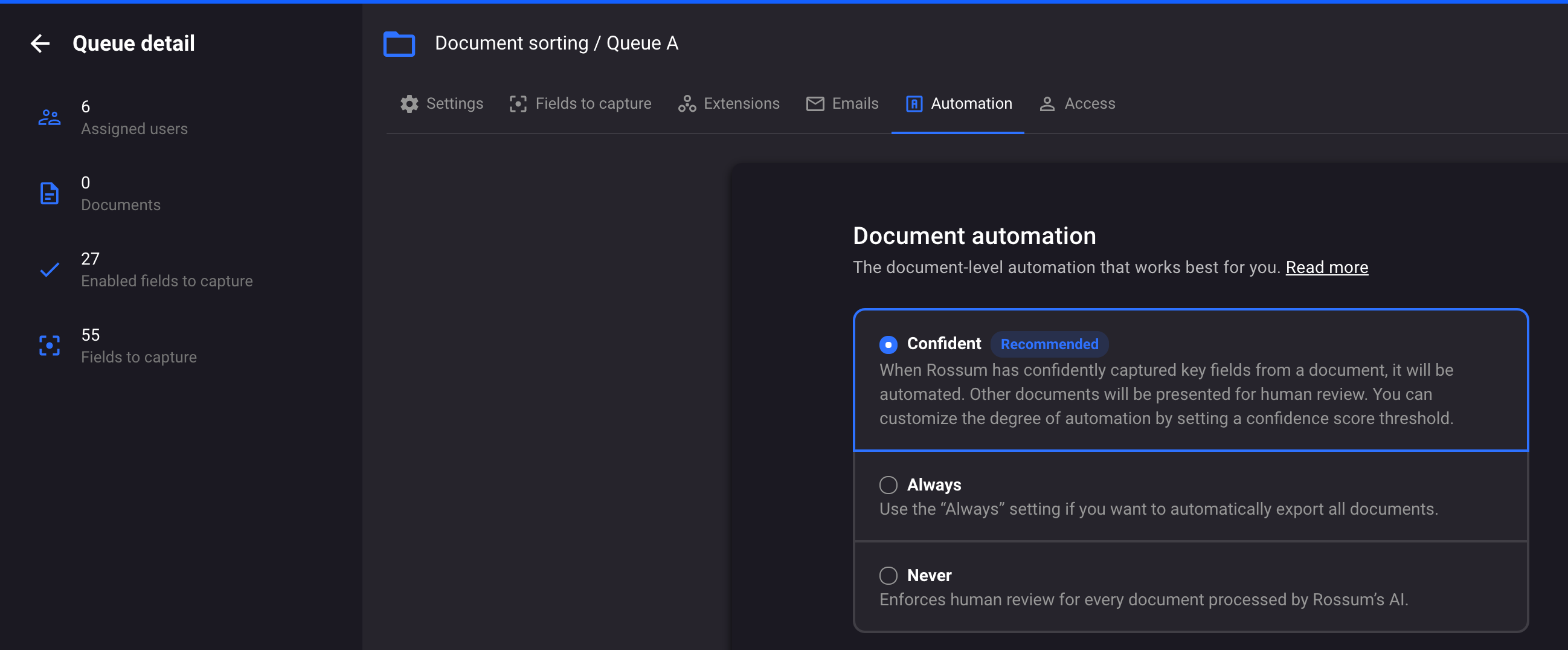Click the Extensions nodes icon

(687, 104)
